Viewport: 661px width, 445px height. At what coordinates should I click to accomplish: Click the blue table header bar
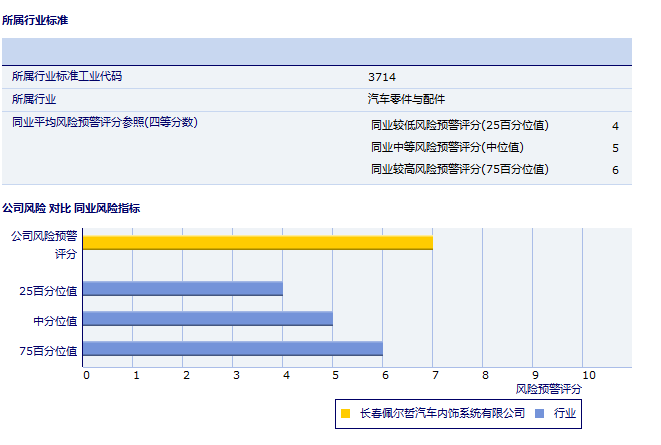[x=317, y=51]
